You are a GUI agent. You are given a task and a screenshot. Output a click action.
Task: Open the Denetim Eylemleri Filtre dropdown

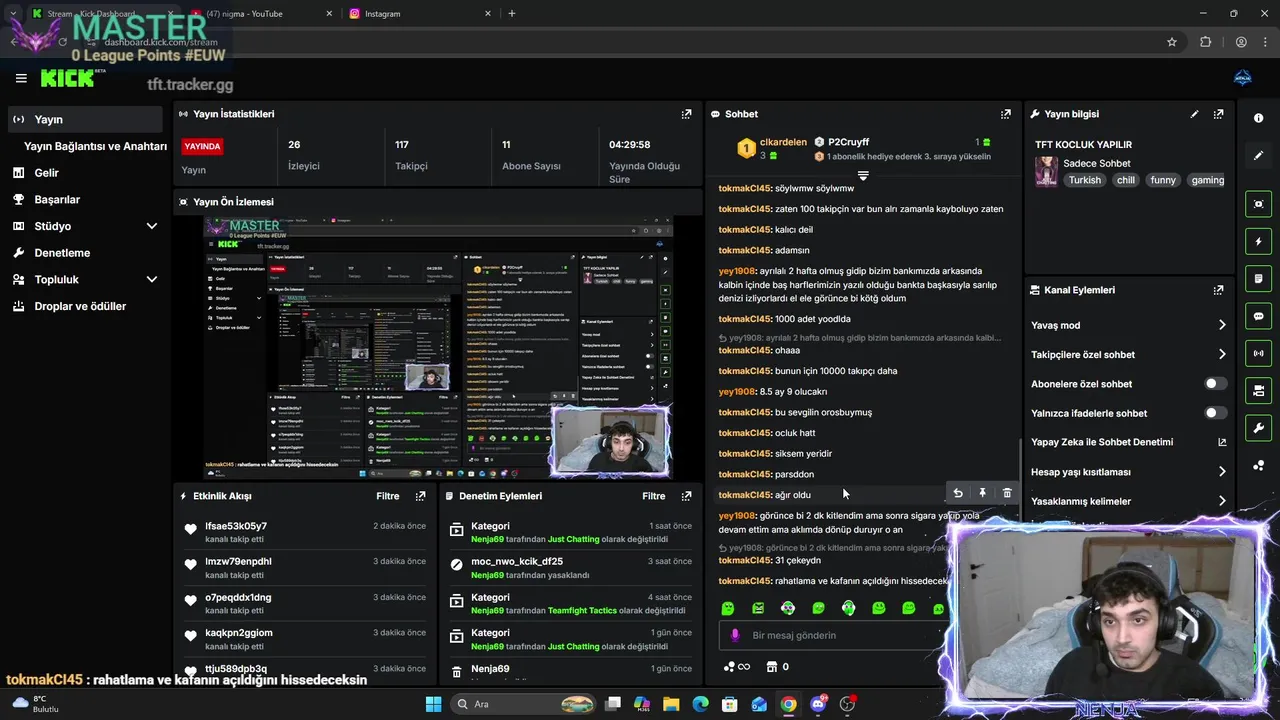[654, 496]
